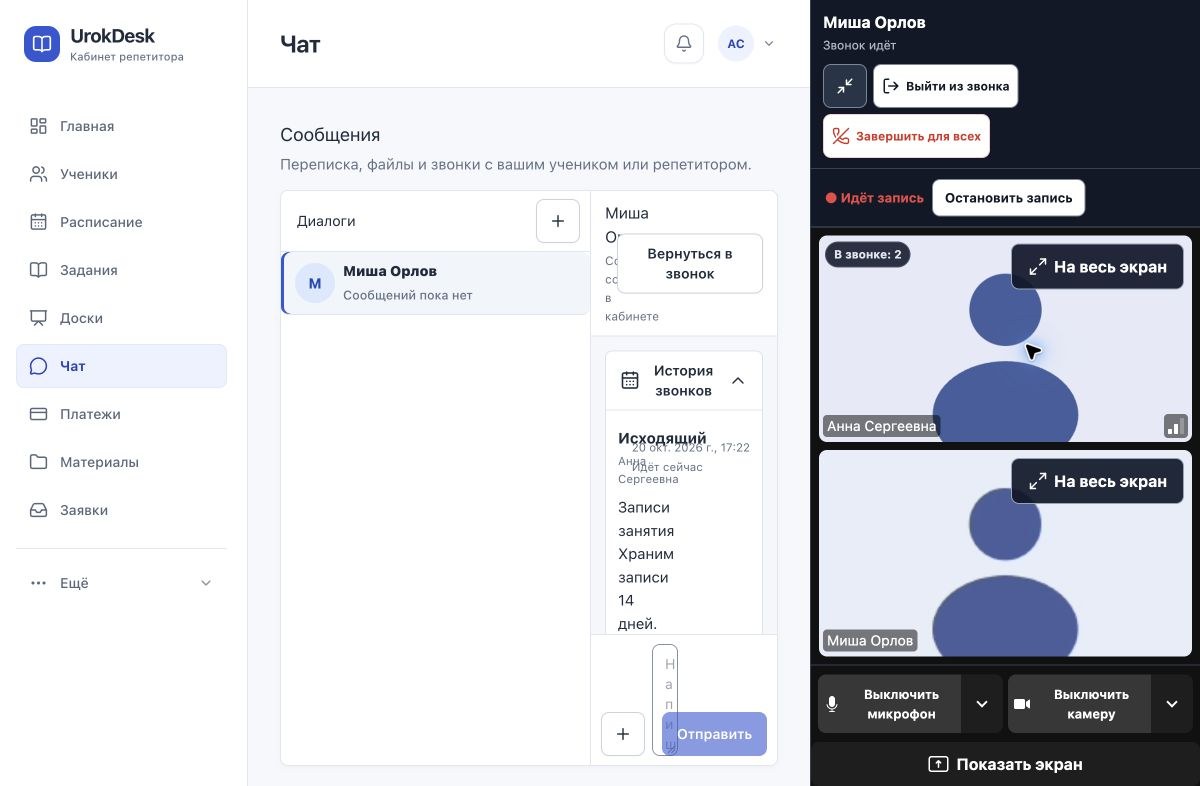Image resolution: width=1200 pixels, height=786 pixels.
Task: Attach a file with the plus button beside the message field
Action: point(623,734)
